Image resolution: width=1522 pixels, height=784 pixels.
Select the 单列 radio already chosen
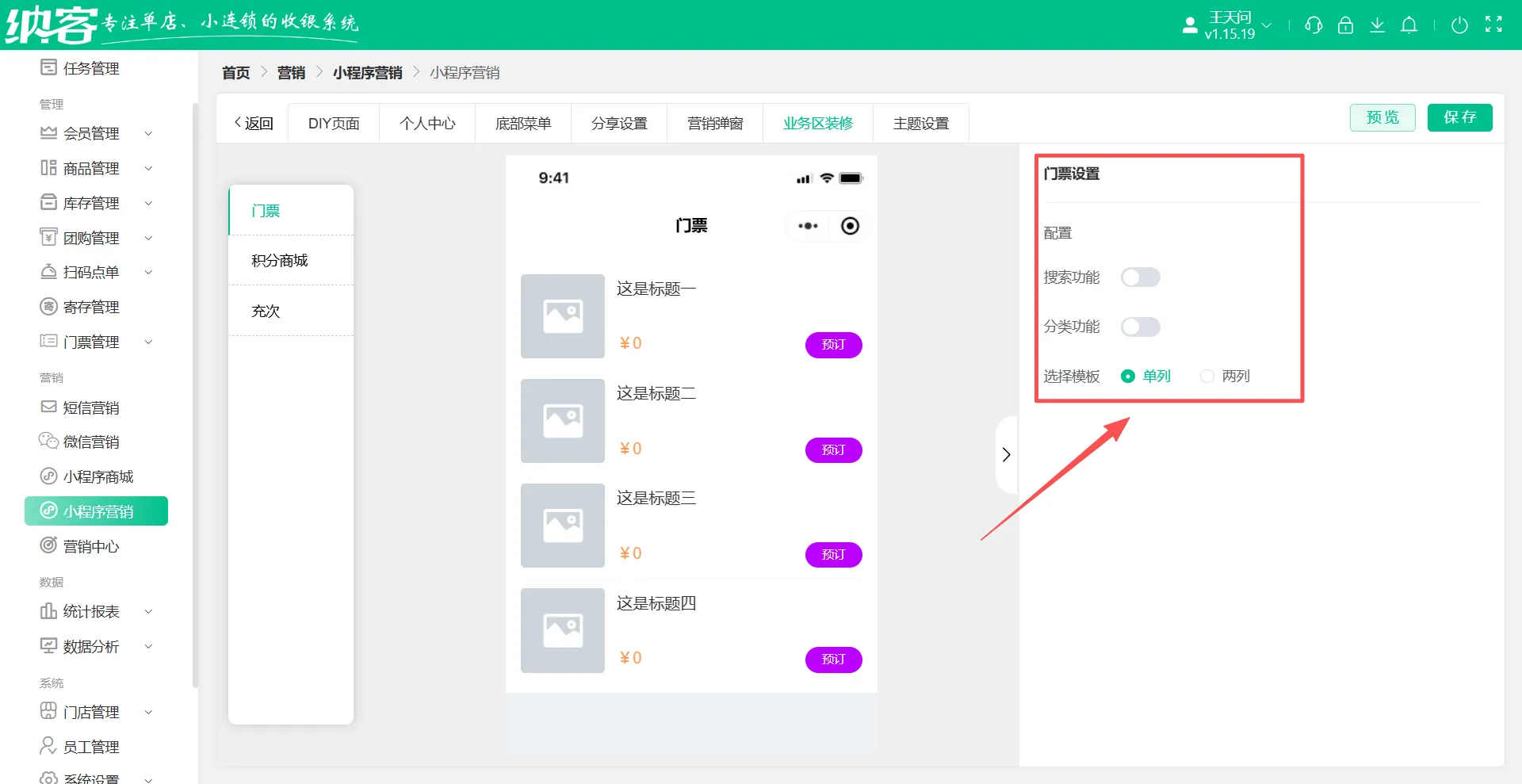(1129, 377)
